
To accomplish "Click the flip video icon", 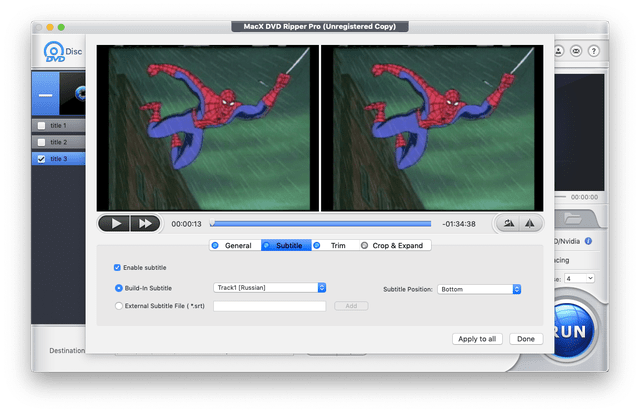I will 531,223.
